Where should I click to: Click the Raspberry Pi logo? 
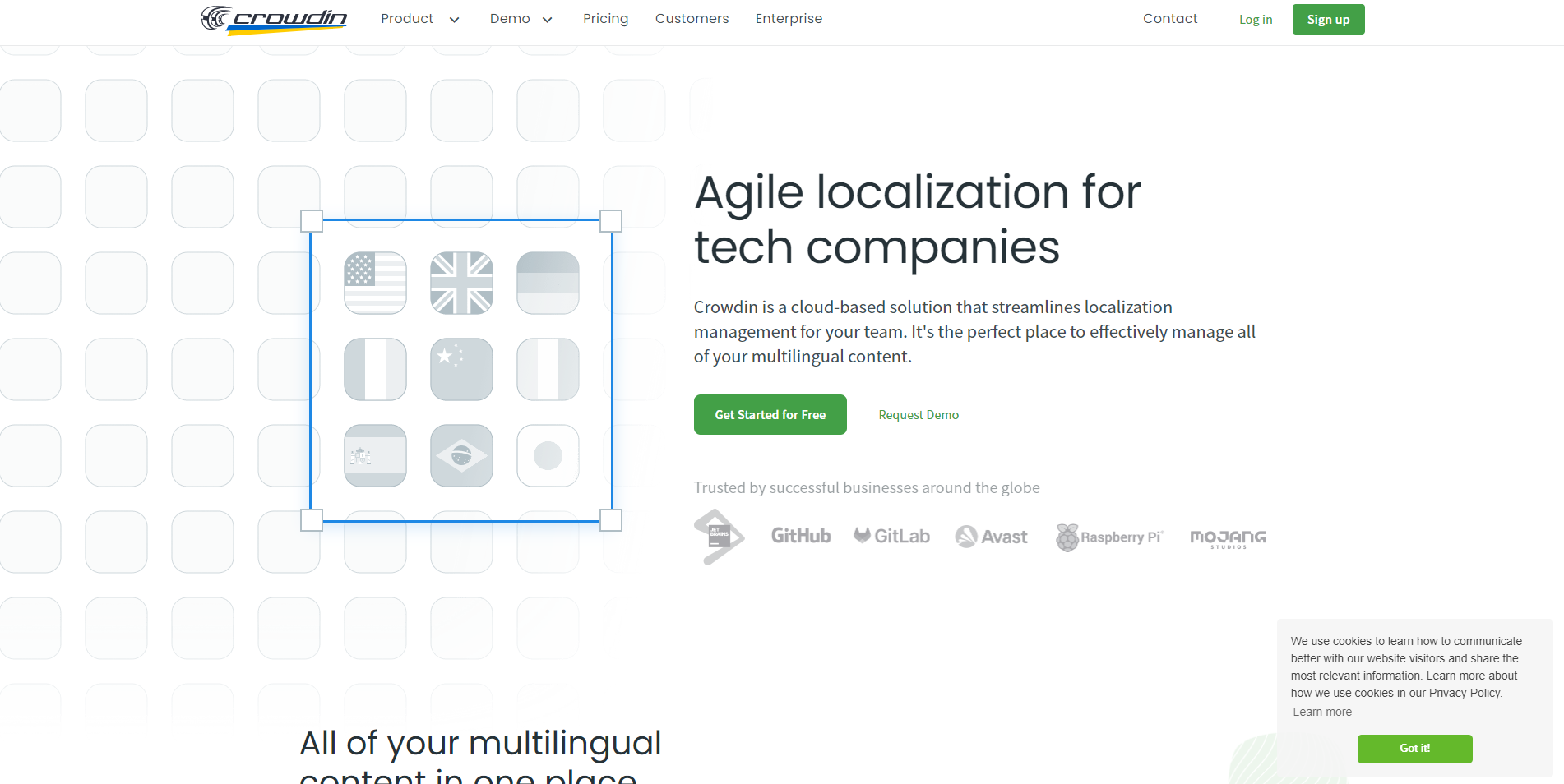pyautogui.click(x=1109, y=537)
